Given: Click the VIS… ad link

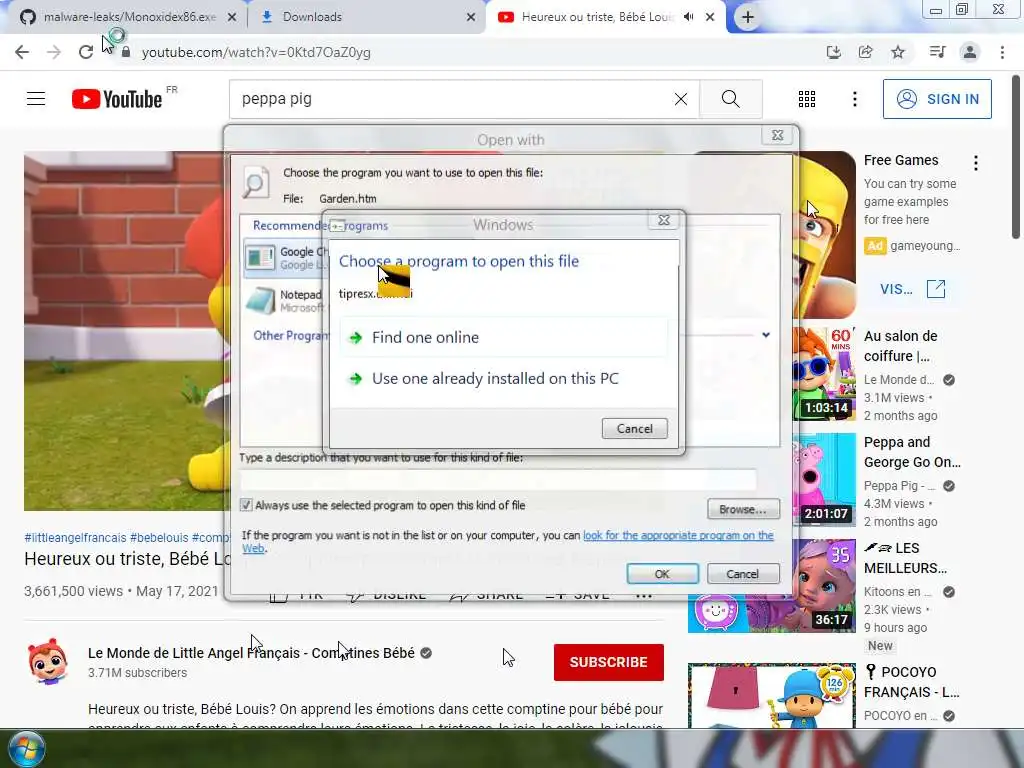Looking at the screenshot, I should coord(896,289).
